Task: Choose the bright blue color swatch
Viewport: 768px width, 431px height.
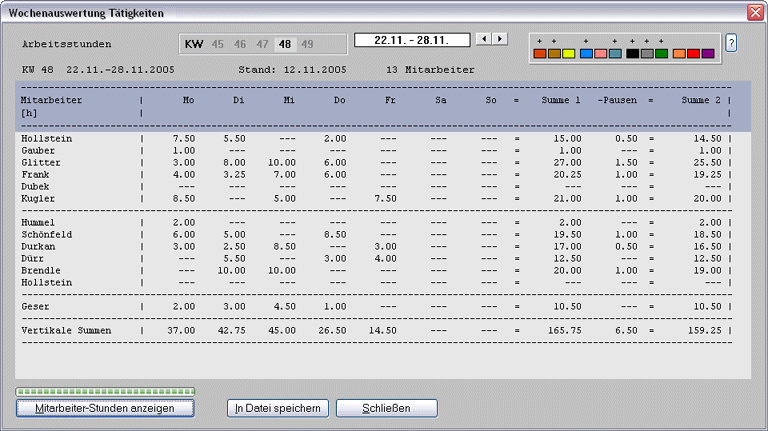Action: [586, 53]
